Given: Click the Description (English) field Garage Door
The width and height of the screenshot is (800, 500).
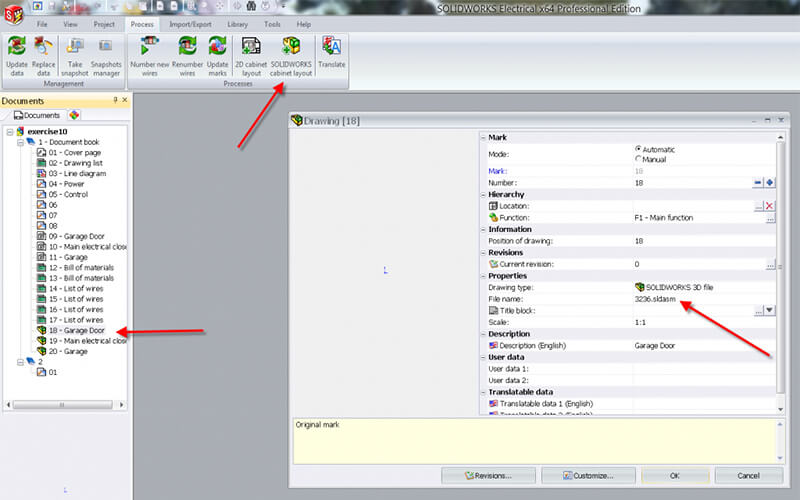Looking at the screenshot, I should point(704,346).
